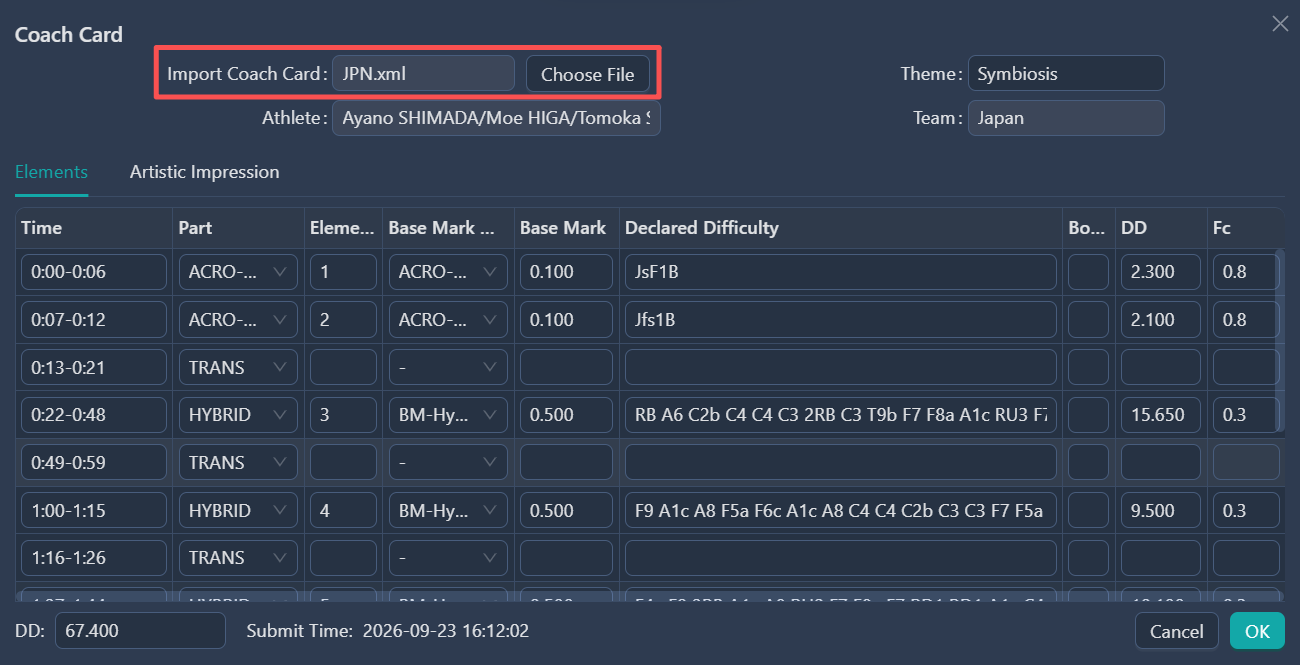Click the DD total field showing 67.400

point(140,631)
